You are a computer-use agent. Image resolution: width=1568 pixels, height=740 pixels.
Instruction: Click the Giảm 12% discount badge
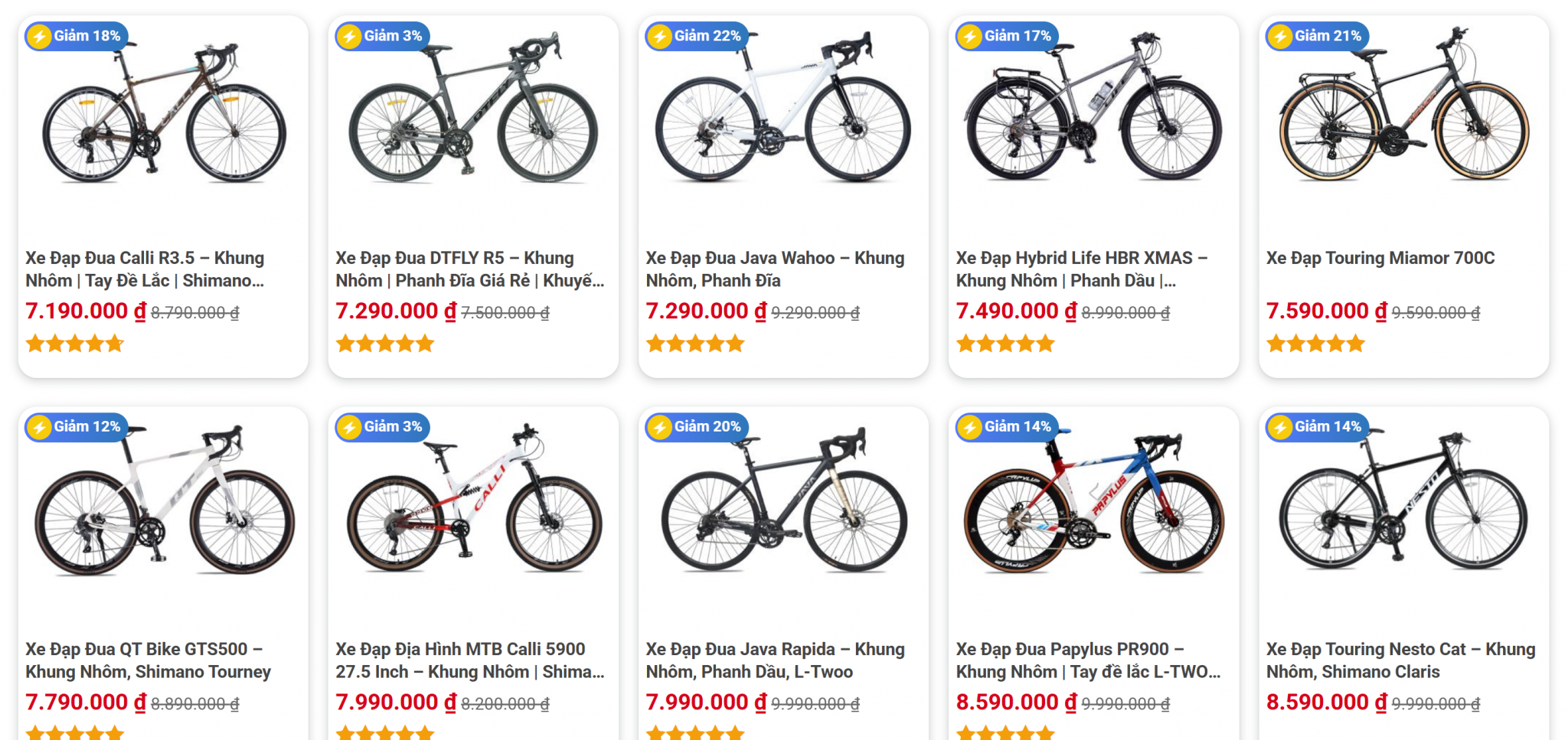75,427
